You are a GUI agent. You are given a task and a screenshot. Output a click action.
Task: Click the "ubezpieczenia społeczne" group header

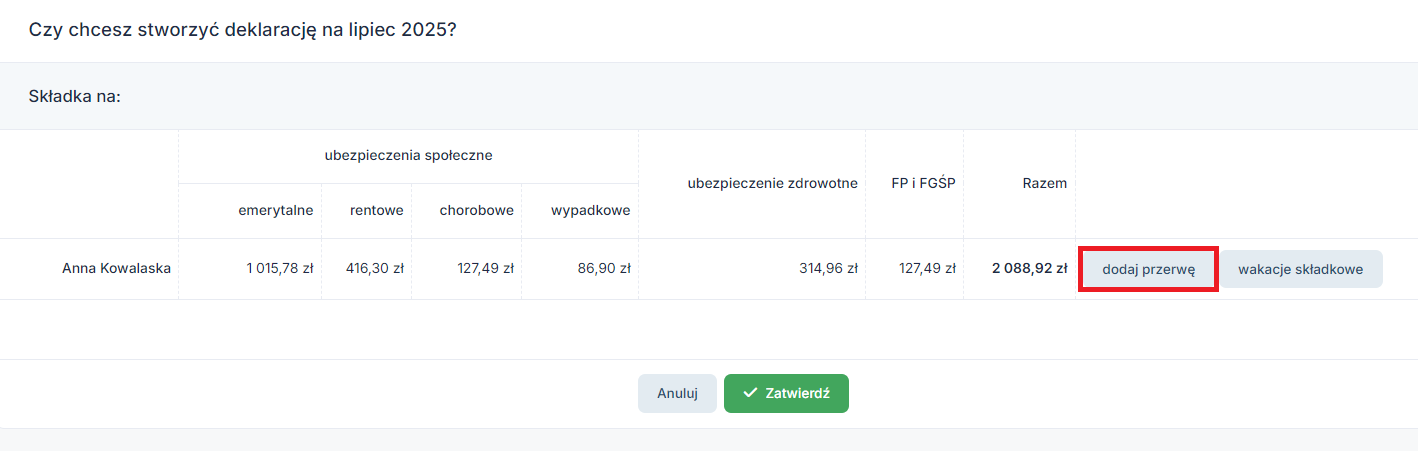(x=409, y=155)
